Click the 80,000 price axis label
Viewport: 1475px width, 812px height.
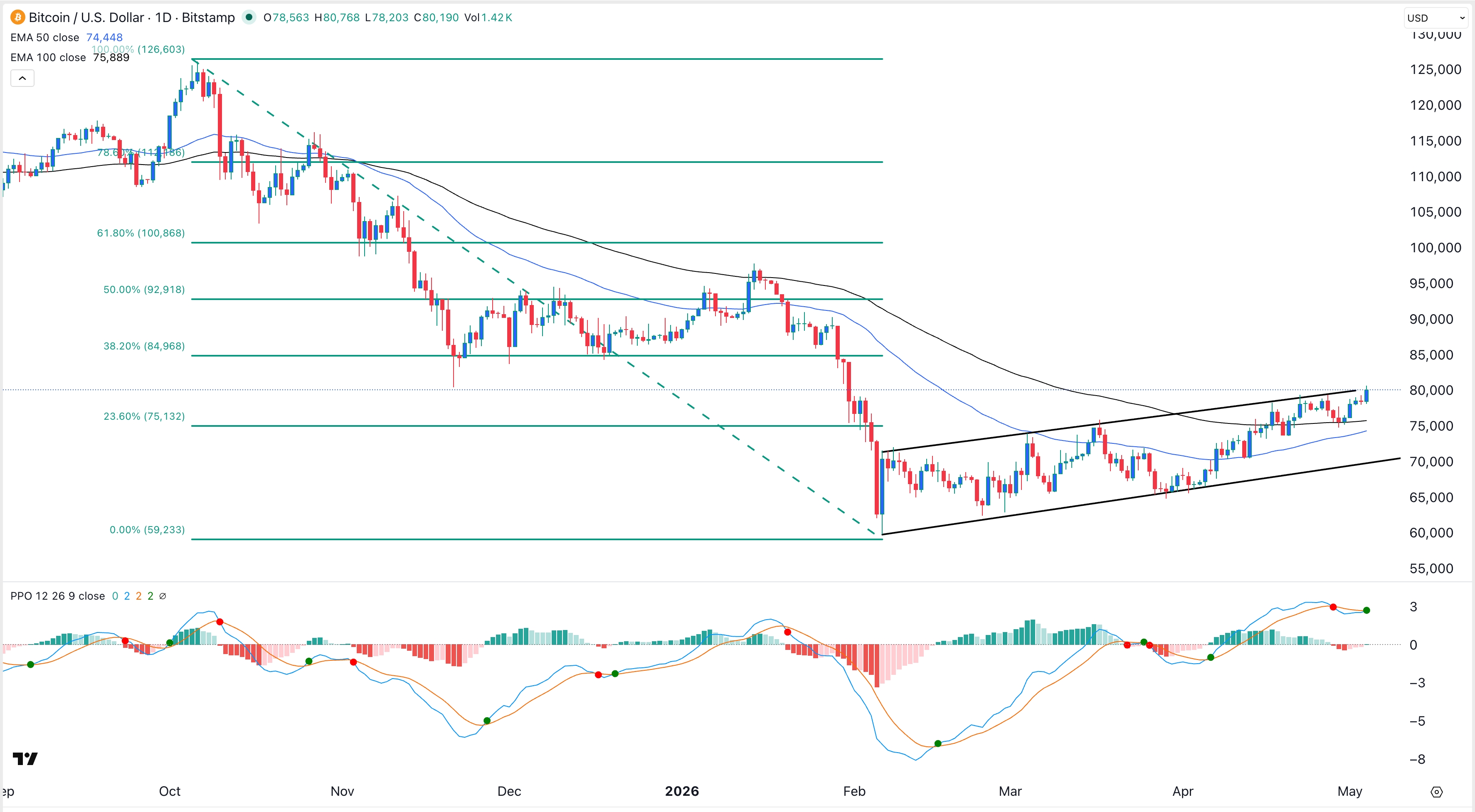tap(1431, 391)
